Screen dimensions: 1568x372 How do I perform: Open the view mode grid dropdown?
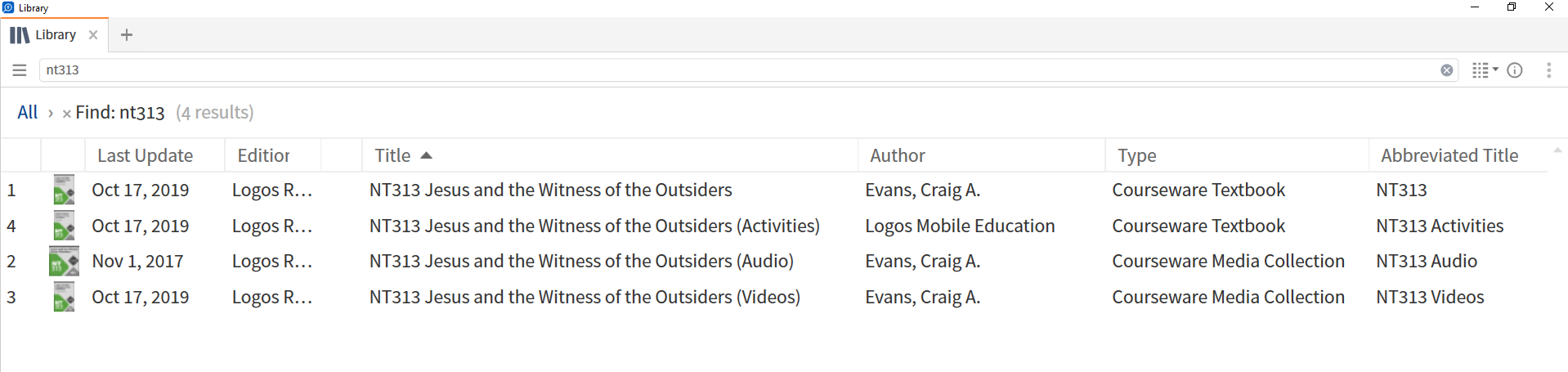pos(1485,70)
